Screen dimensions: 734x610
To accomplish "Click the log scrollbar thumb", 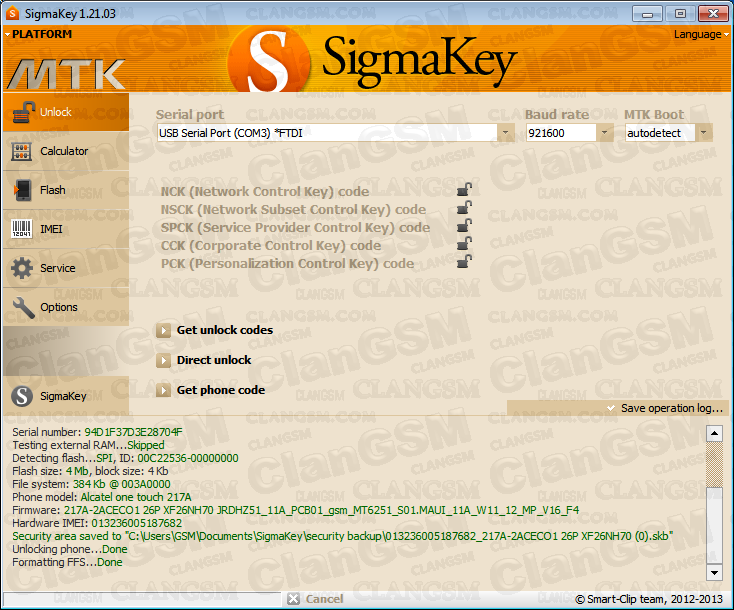I will tap(714, 525).
